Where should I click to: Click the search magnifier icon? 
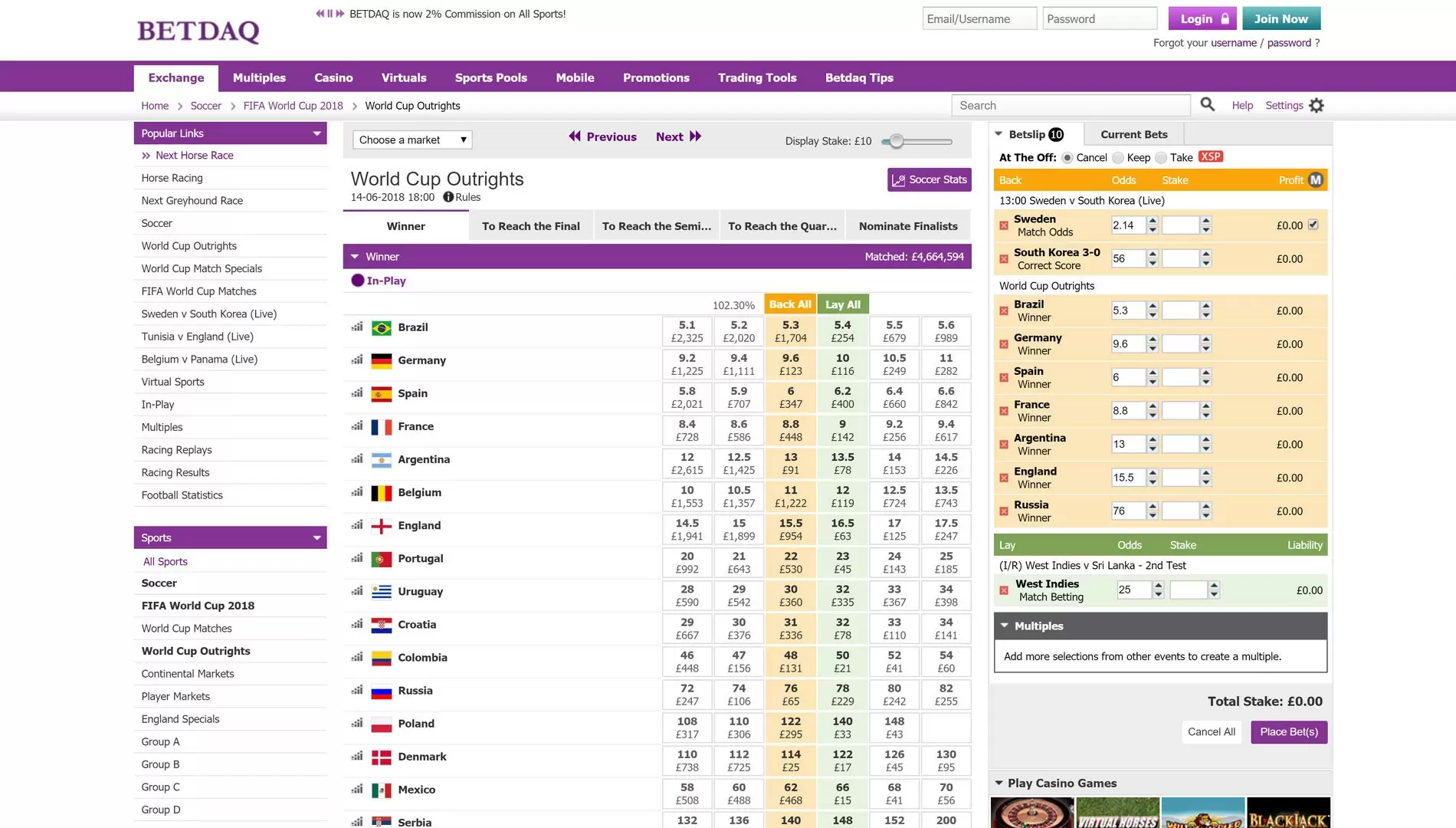(1207, 104)
